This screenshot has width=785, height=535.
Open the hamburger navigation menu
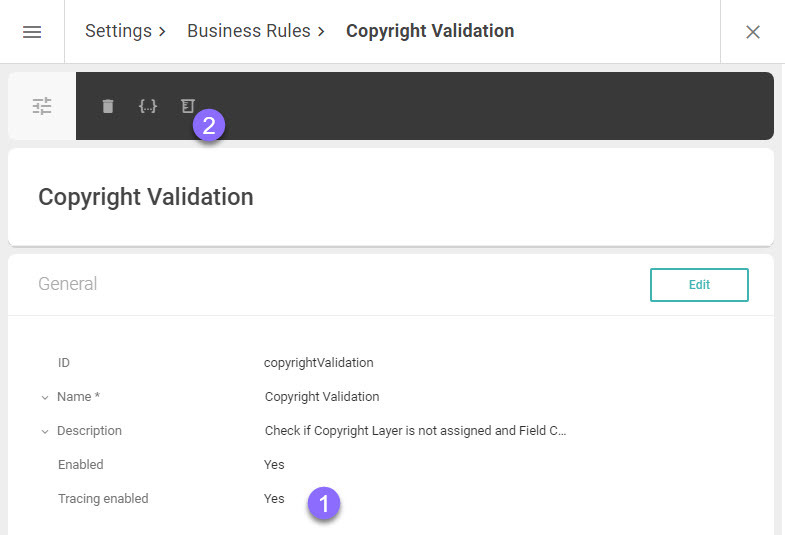(x=32, y=32)
